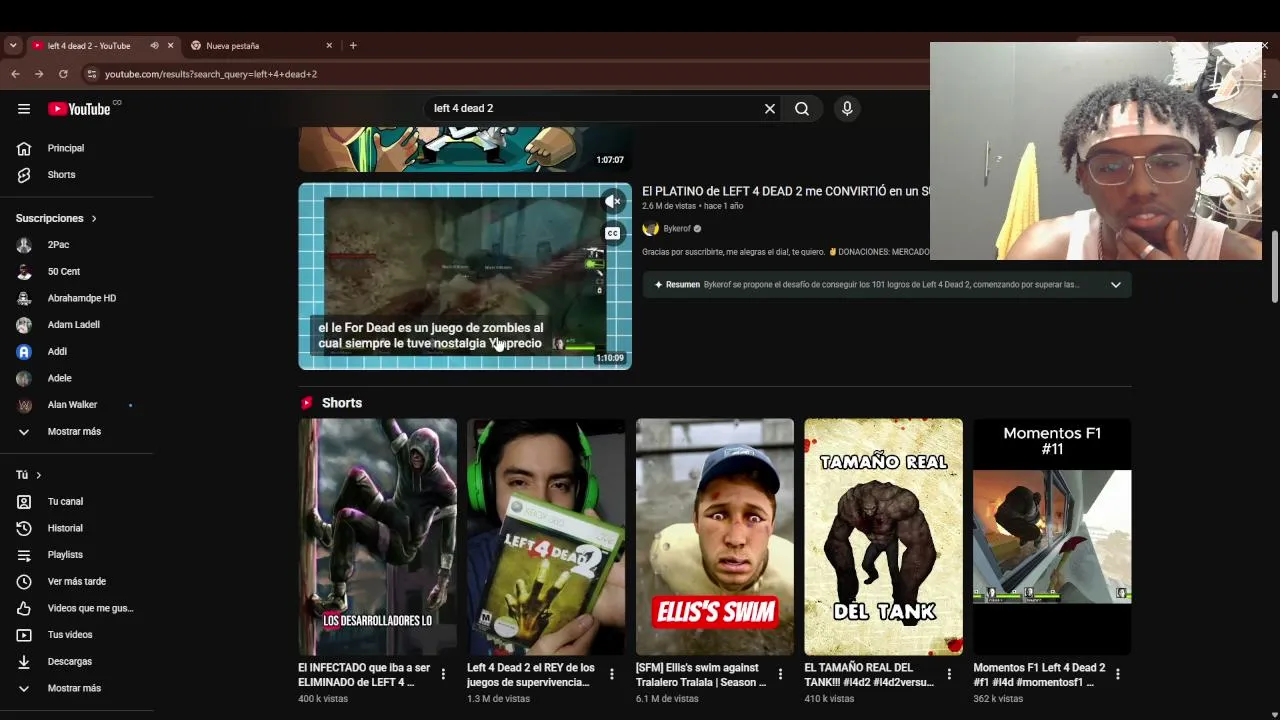Open Videos que me gustan list

[x=77, y=608]
